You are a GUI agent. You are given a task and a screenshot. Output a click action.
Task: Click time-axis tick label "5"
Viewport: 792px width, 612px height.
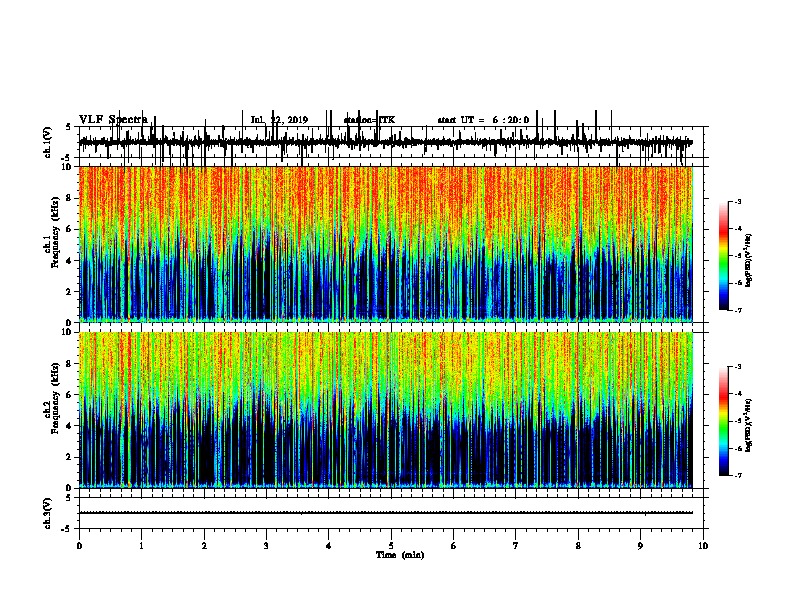(x=391, y=546)
